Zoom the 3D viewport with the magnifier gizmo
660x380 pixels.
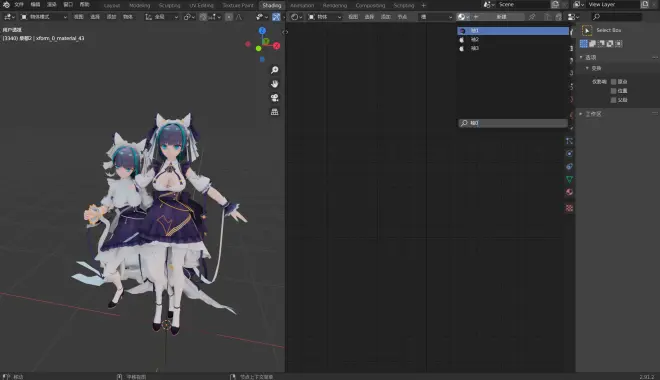(x=274, y=70)
